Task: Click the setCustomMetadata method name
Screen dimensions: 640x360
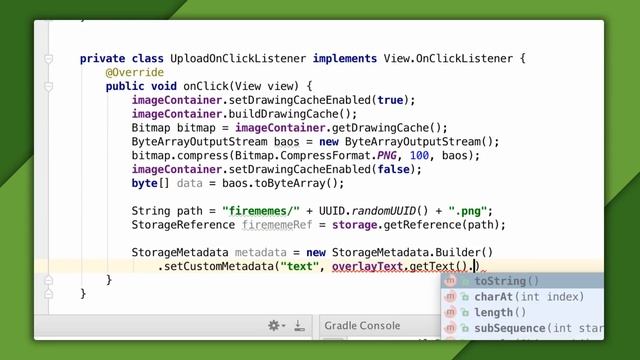Action: coord(219,267)
